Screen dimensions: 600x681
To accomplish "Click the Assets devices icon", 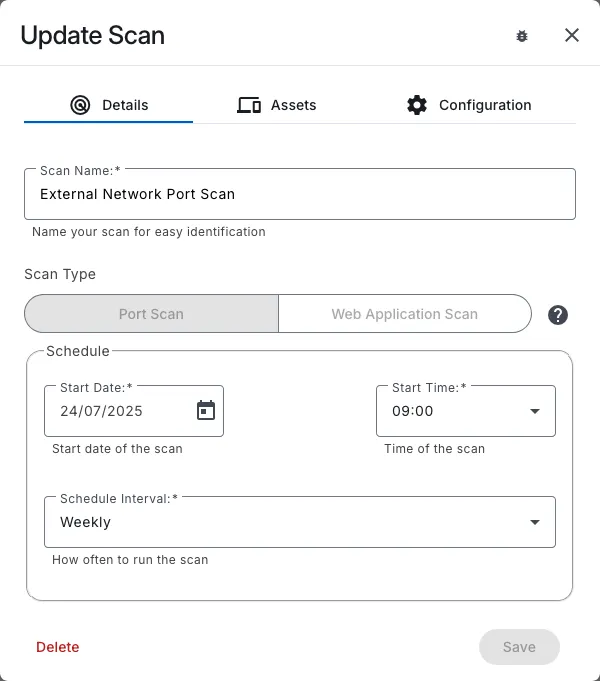I will tap(249, 105).
